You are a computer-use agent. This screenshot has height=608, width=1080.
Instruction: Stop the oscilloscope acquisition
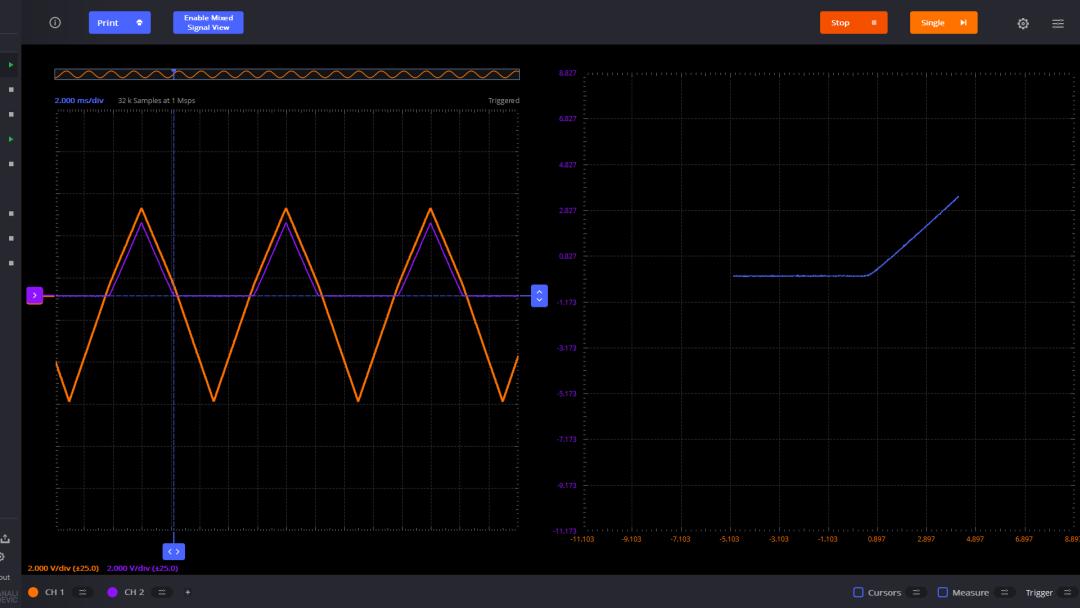coord(853,23)
